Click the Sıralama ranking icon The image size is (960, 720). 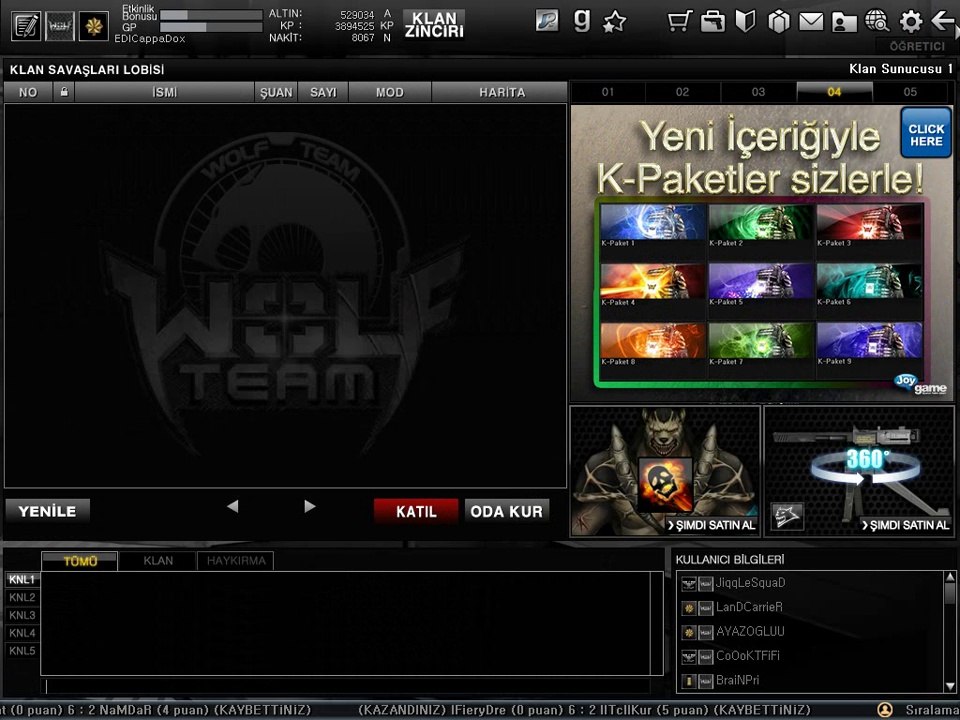click(885, 710)
